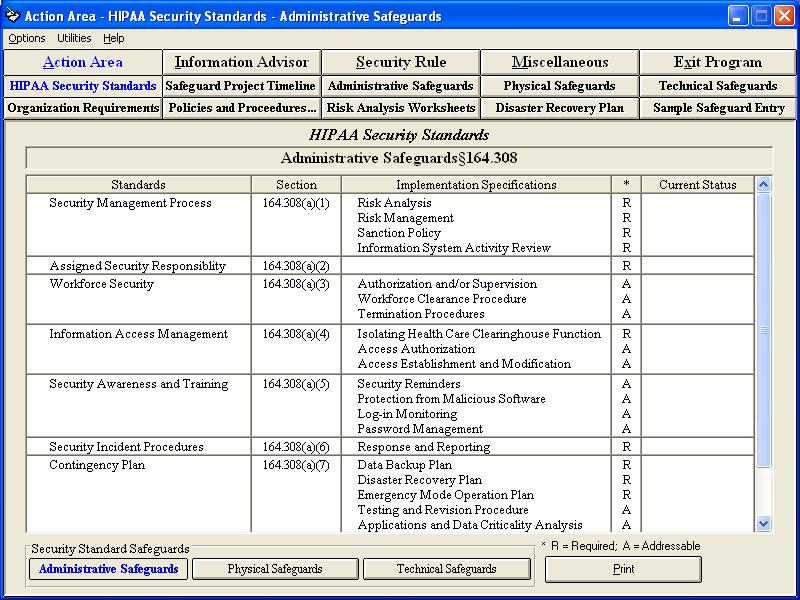Open Sample Safeguard Entry
Viewport: 800px width, 600px height.
pyautogui.click(x=718, y=108)
